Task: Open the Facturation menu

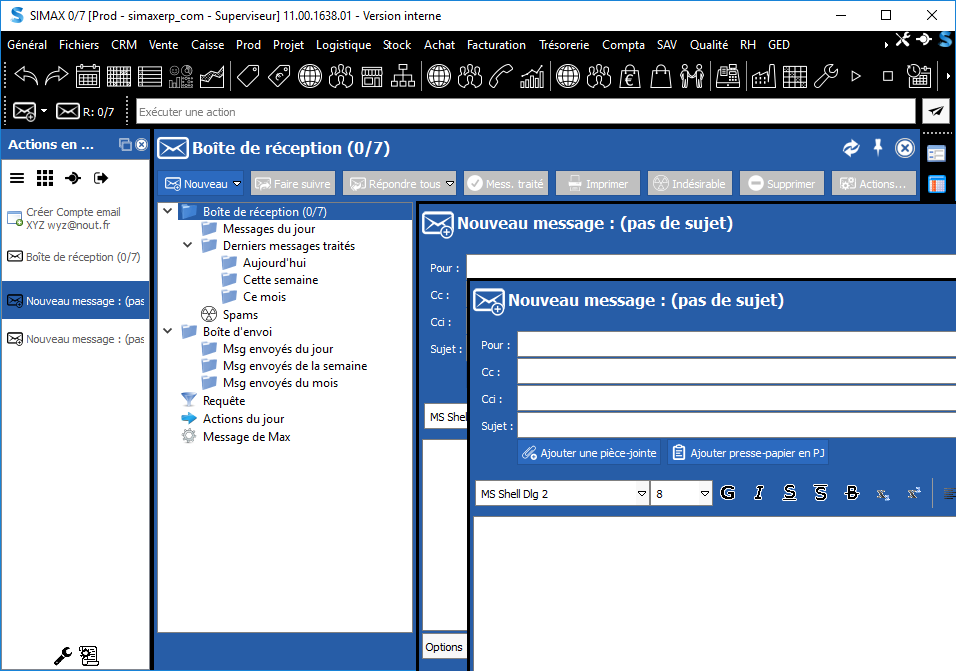Action: pyautogui.click(x=496, y=45)
